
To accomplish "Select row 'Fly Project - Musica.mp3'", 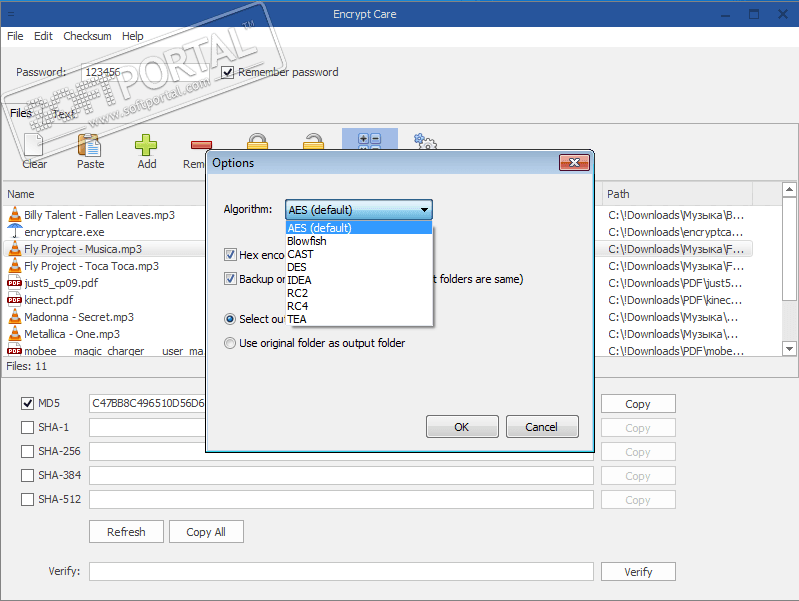I will pos(104,249).
